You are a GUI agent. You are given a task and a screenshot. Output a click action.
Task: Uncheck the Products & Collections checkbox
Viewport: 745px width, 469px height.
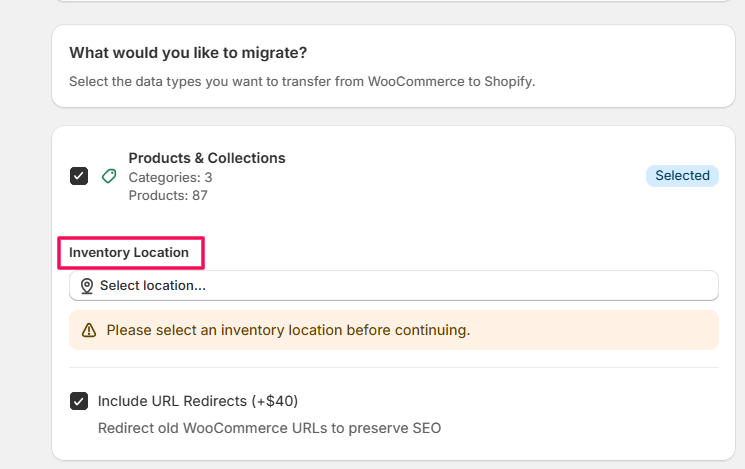click(79, 176)
